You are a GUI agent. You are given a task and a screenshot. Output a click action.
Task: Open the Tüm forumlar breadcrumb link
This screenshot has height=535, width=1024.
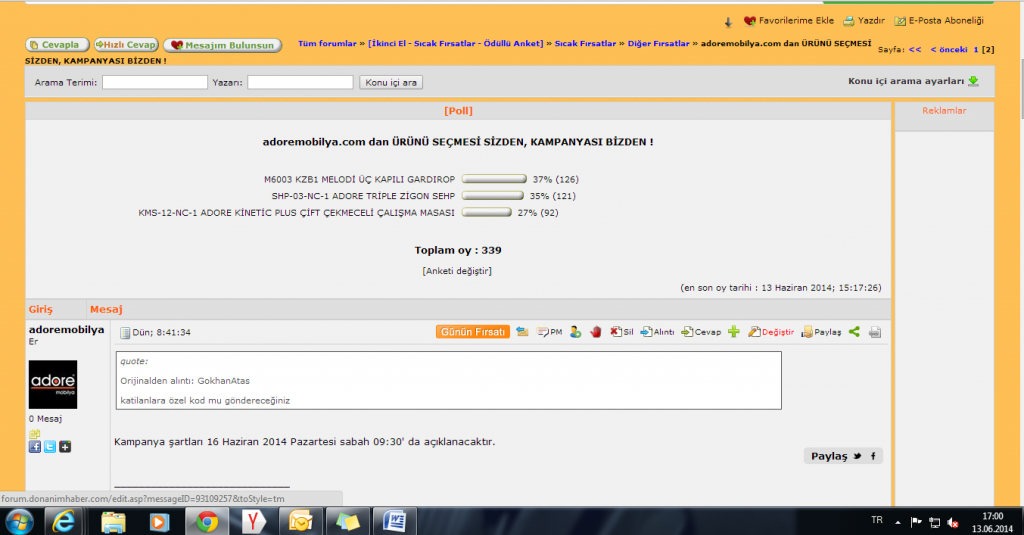(327, 44)
